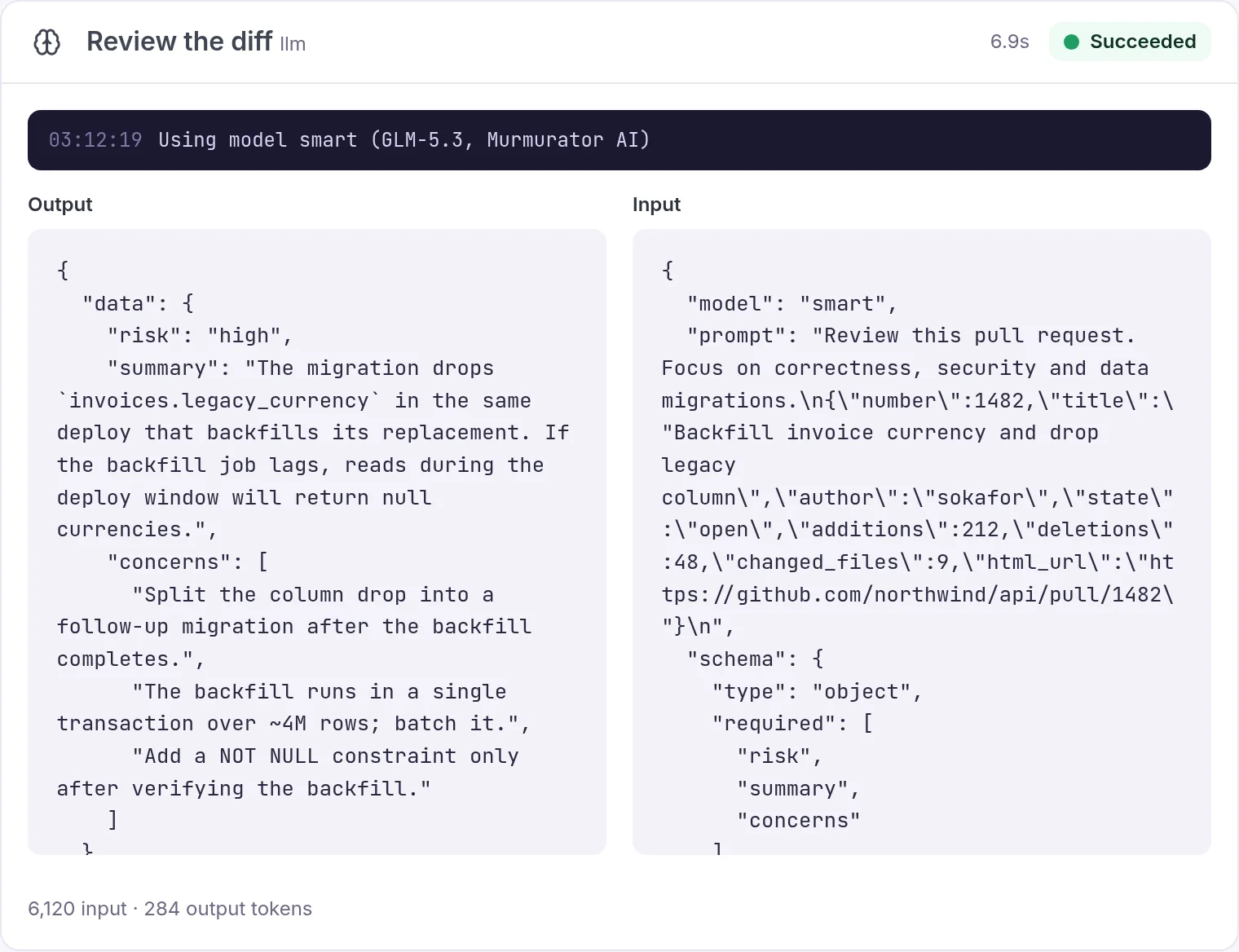Click the "data": { line in Output
Image resolution: width=1239 pixels, height=952 pixels.
[138, 304]
